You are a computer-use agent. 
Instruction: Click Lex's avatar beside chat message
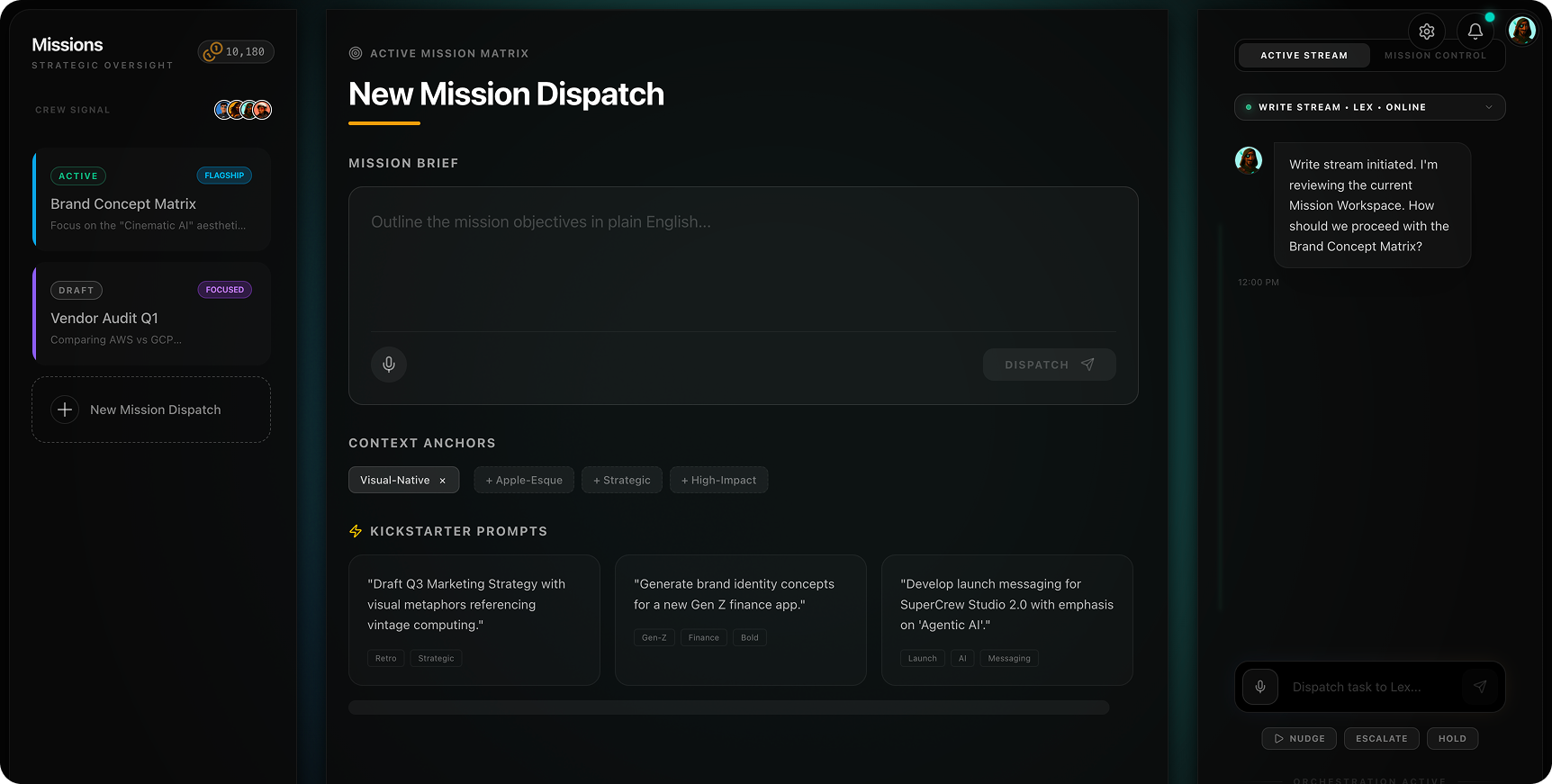tap(1249, 160)
